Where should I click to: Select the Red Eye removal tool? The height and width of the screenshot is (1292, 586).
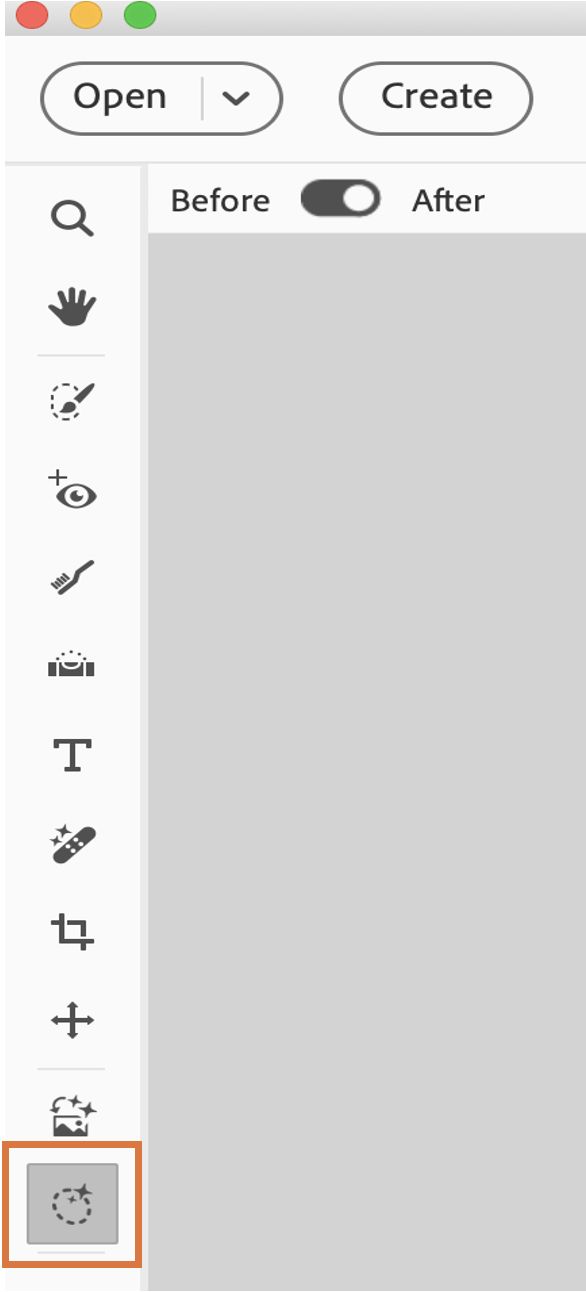click(x=72, y=490)
